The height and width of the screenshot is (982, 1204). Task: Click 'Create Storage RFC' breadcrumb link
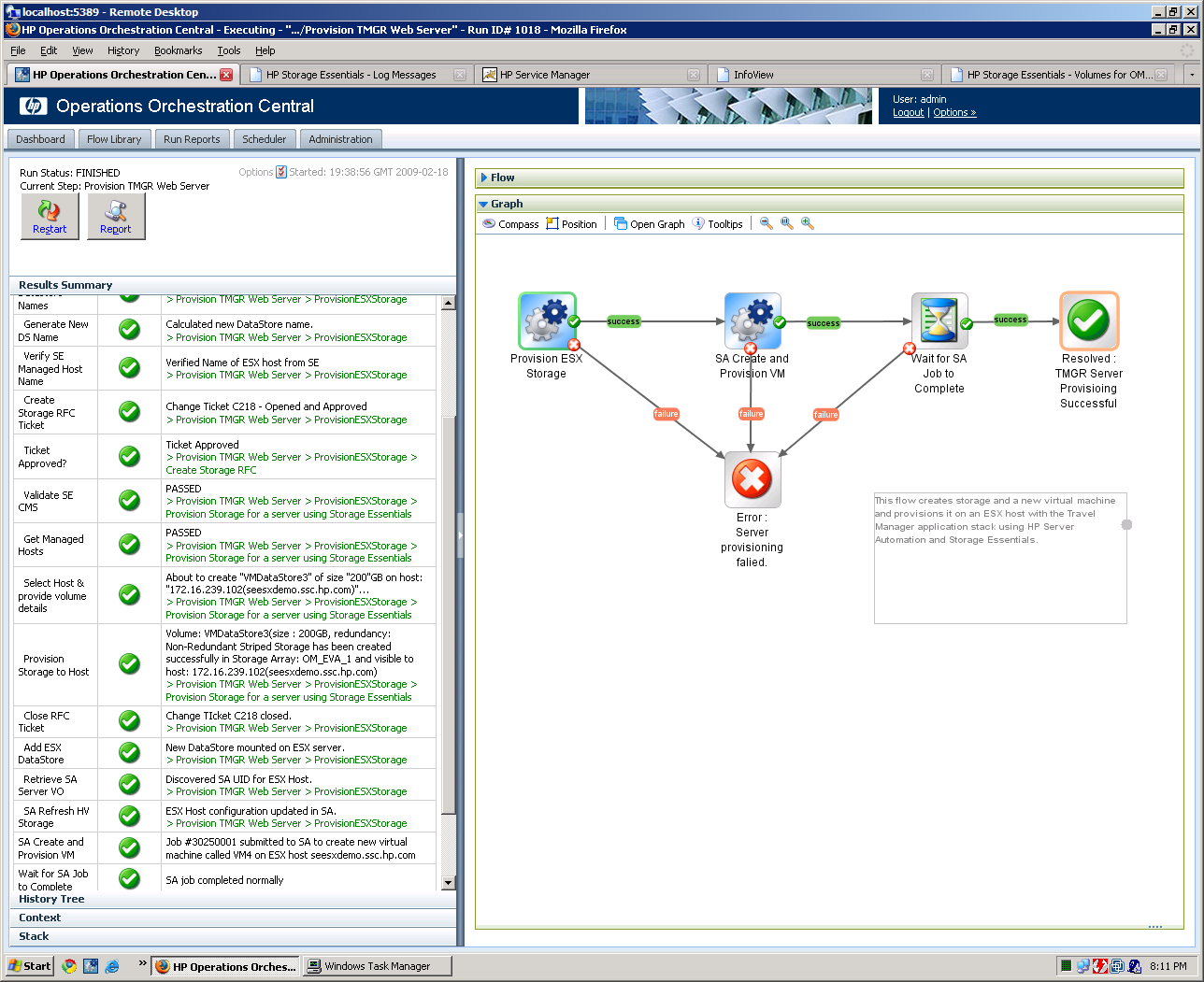tap(211, 470)
